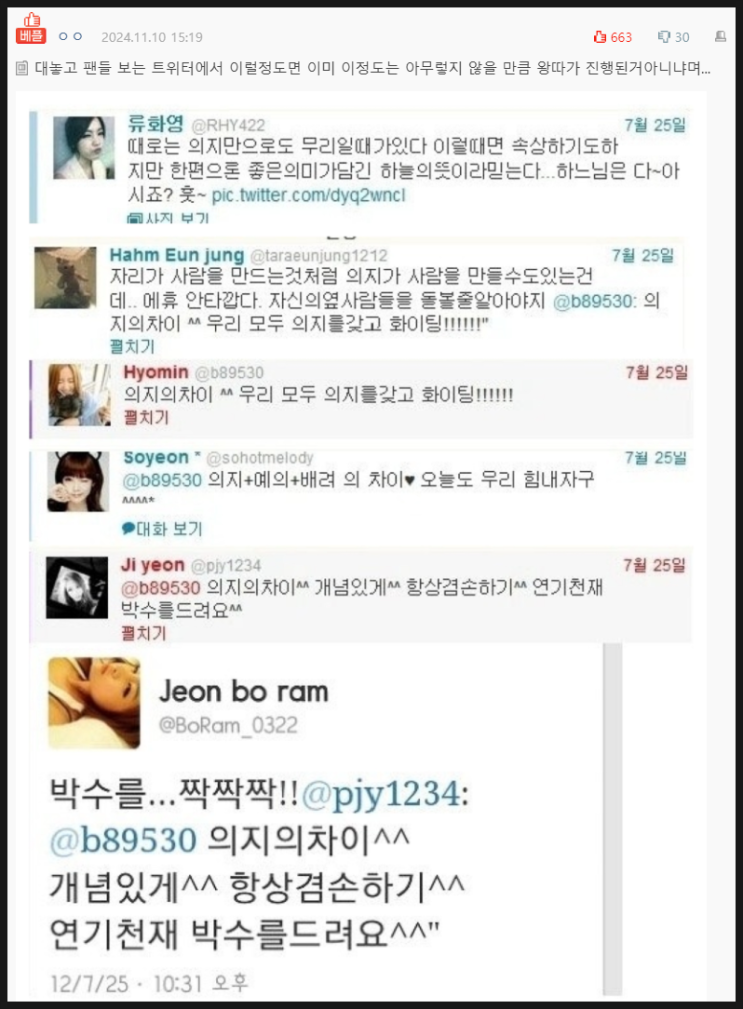The image size is (743, 1009).
Task: Open the @taraeunjung1212 handle
Action: pos(318,255)
